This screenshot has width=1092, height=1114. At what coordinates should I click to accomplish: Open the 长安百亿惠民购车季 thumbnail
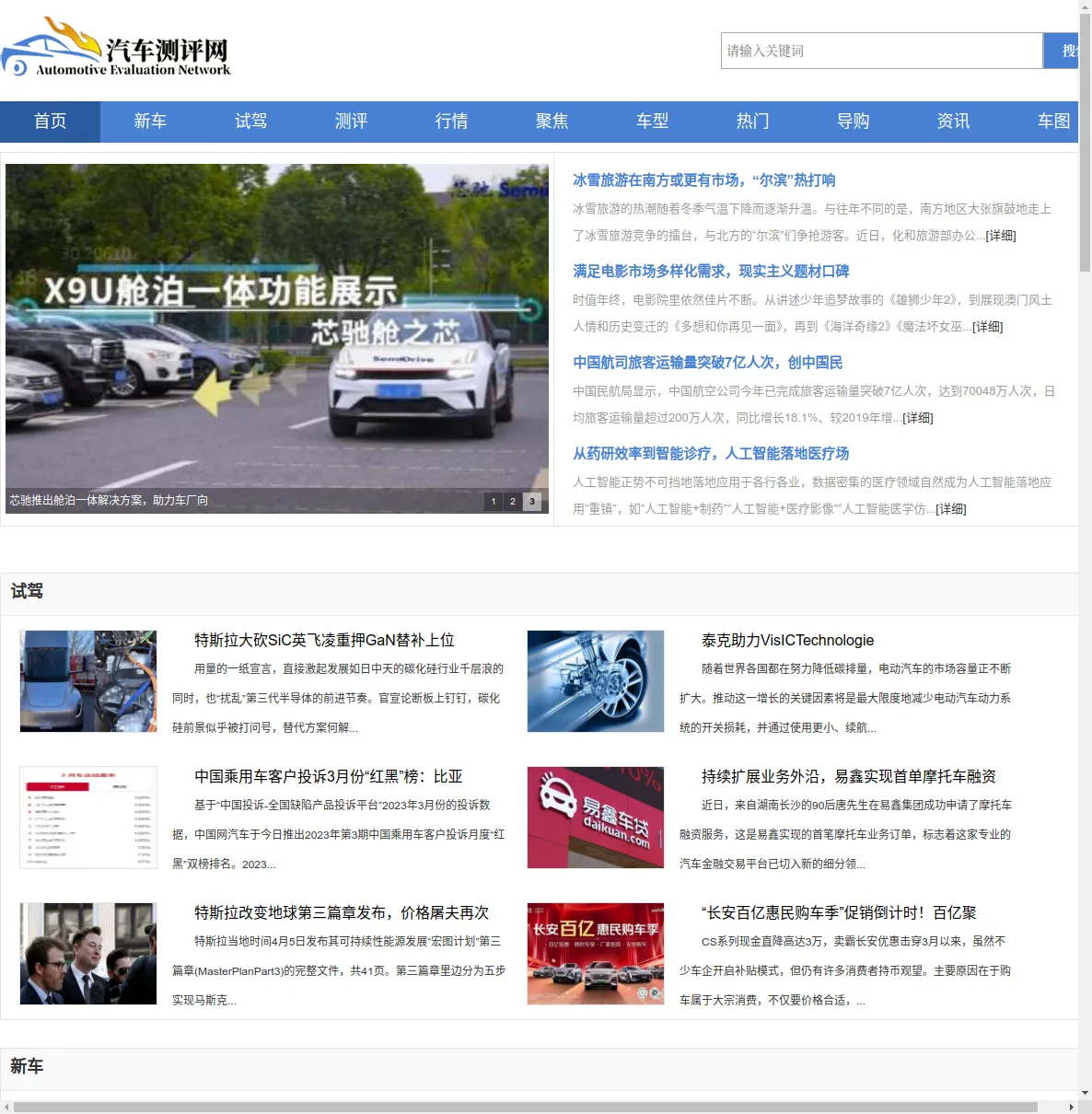pos(596,954)
